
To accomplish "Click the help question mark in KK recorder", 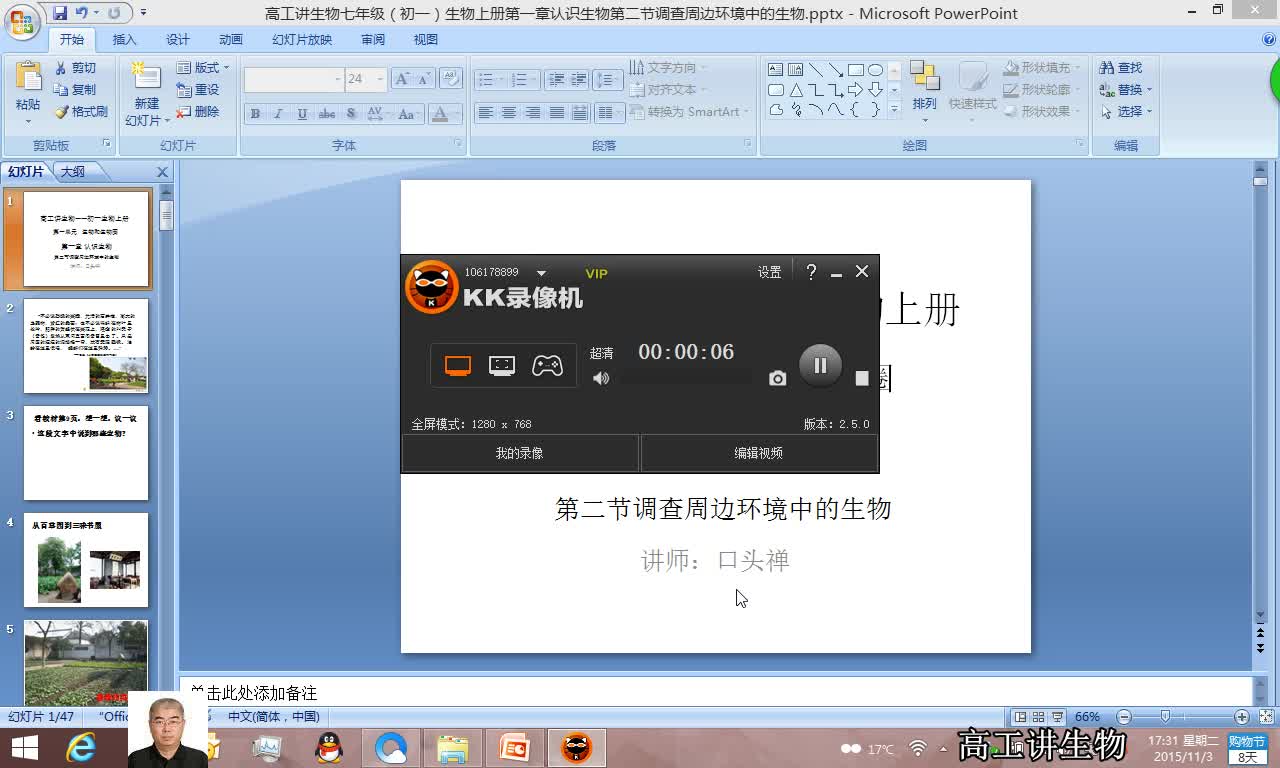I will pos(811,271).
